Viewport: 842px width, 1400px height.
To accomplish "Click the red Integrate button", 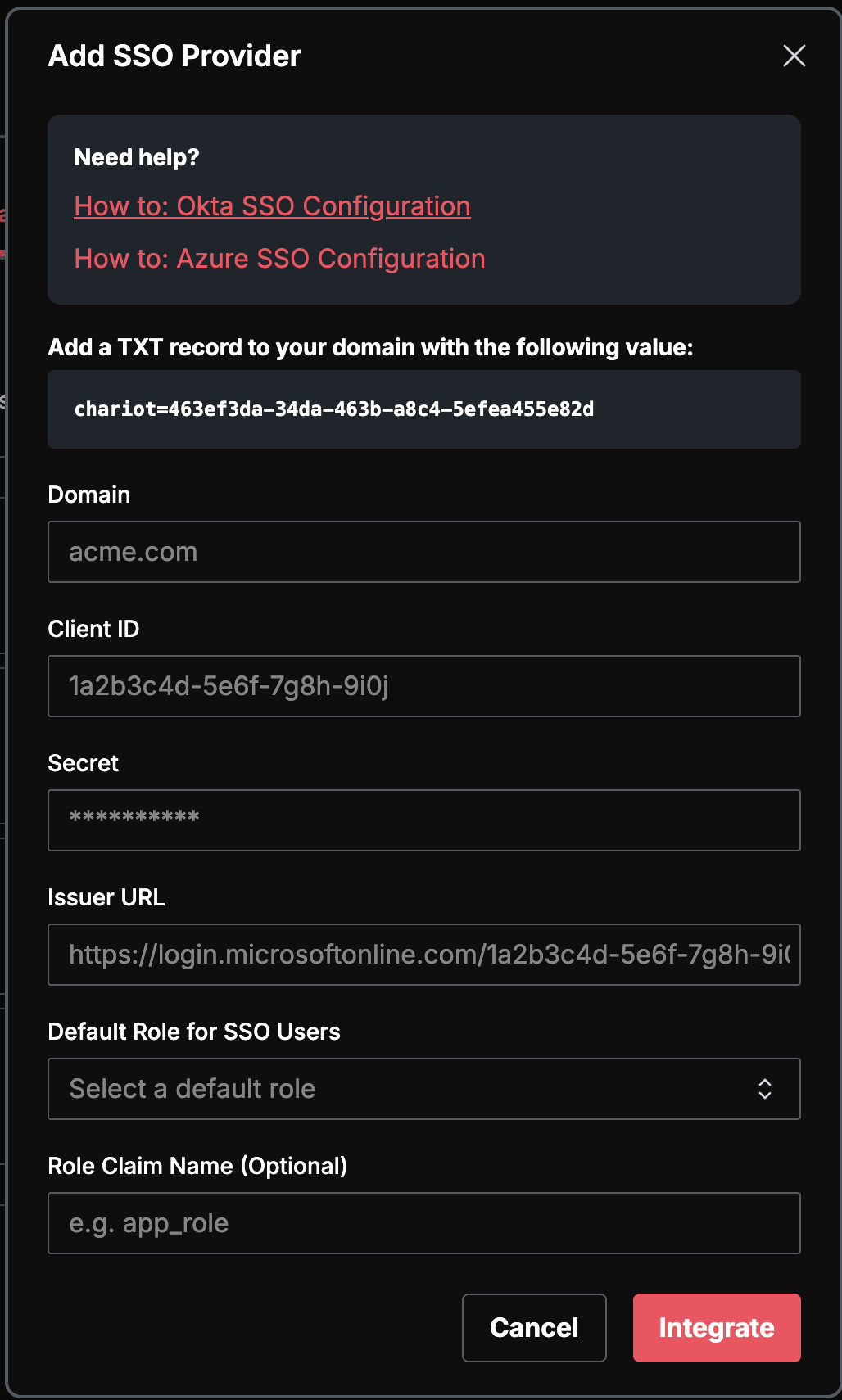I will tap(717, 1328).
